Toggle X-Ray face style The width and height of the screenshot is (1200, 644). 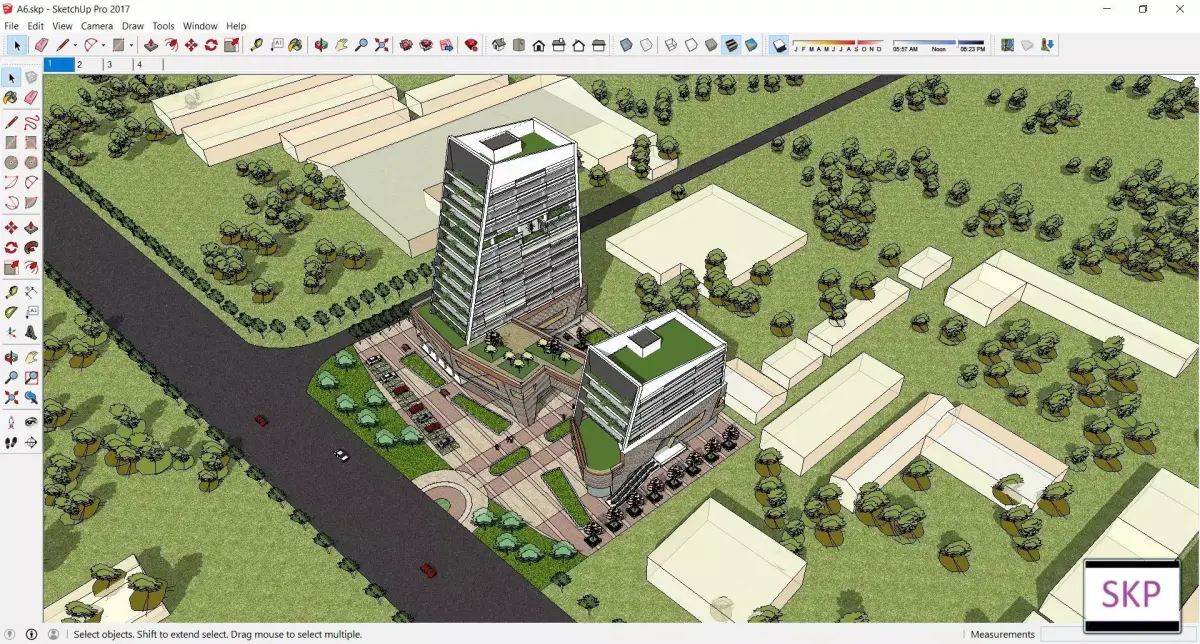coord(627,45)
